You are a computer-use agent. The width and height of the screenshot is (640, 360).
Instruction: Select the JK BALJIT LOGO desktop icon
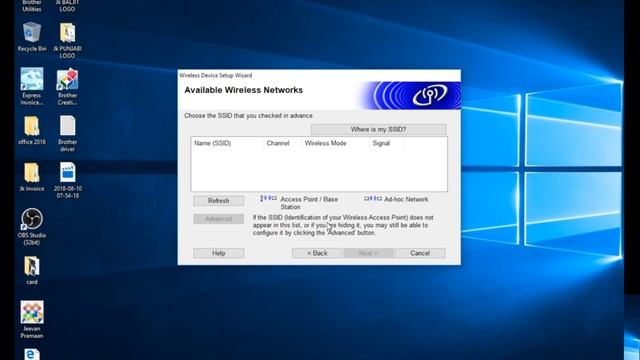pyautogui.click(x=67, y=6)
